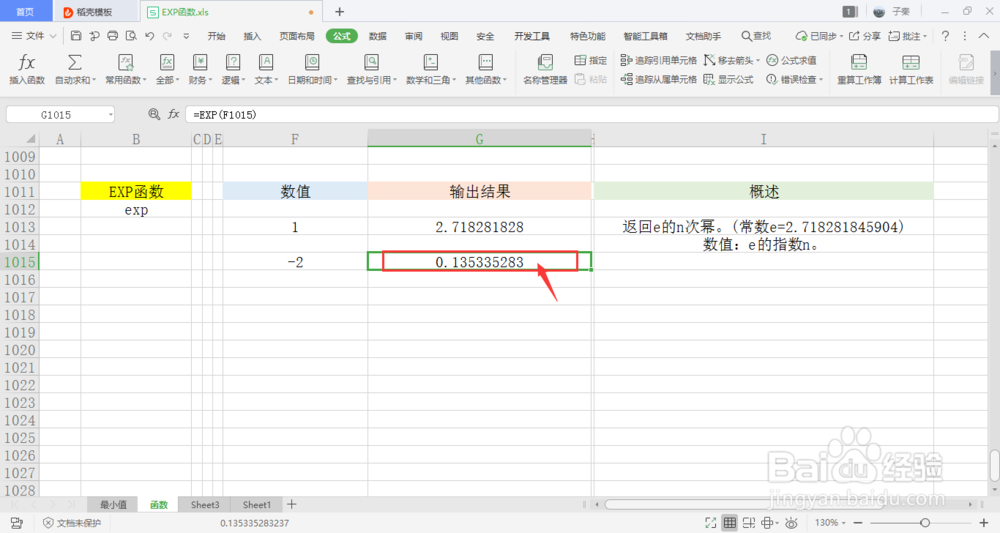The image size is (1000, 533).
Task: Click the Insert Function (插入函数) icon
Action: coord(27,69)
